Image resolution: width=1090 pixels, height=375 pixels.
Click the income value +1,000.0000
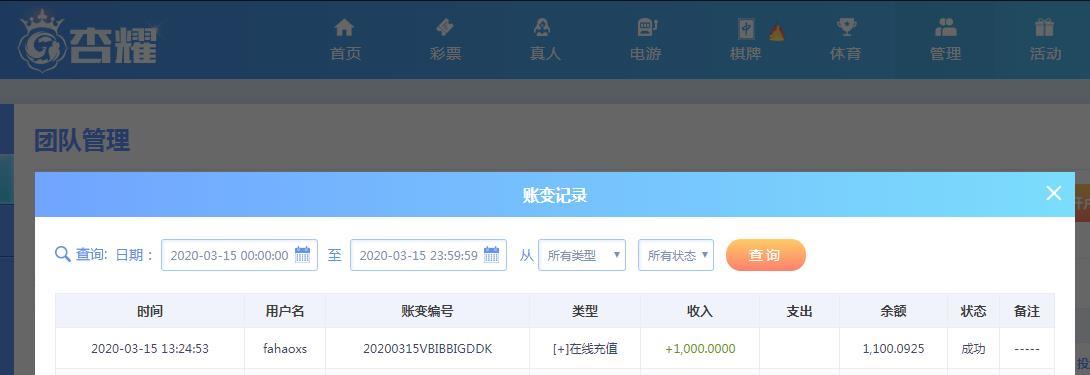pos(700,349)
